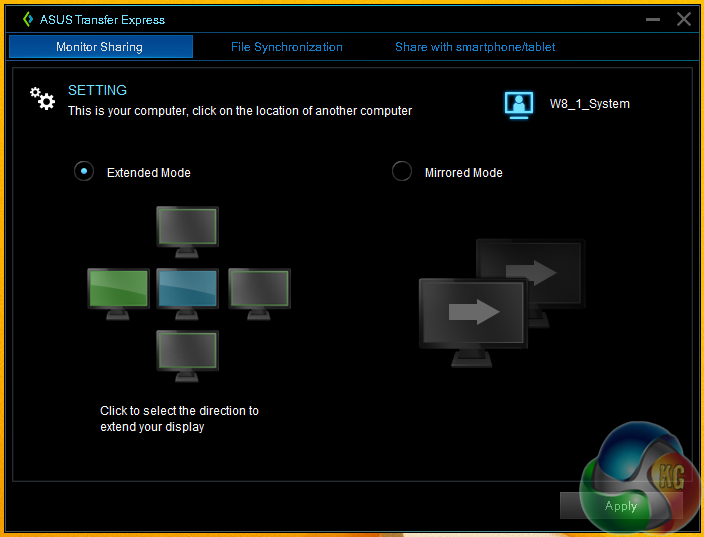
Task: Select the right monitor to extend rightward
Action: pos(259,294)
